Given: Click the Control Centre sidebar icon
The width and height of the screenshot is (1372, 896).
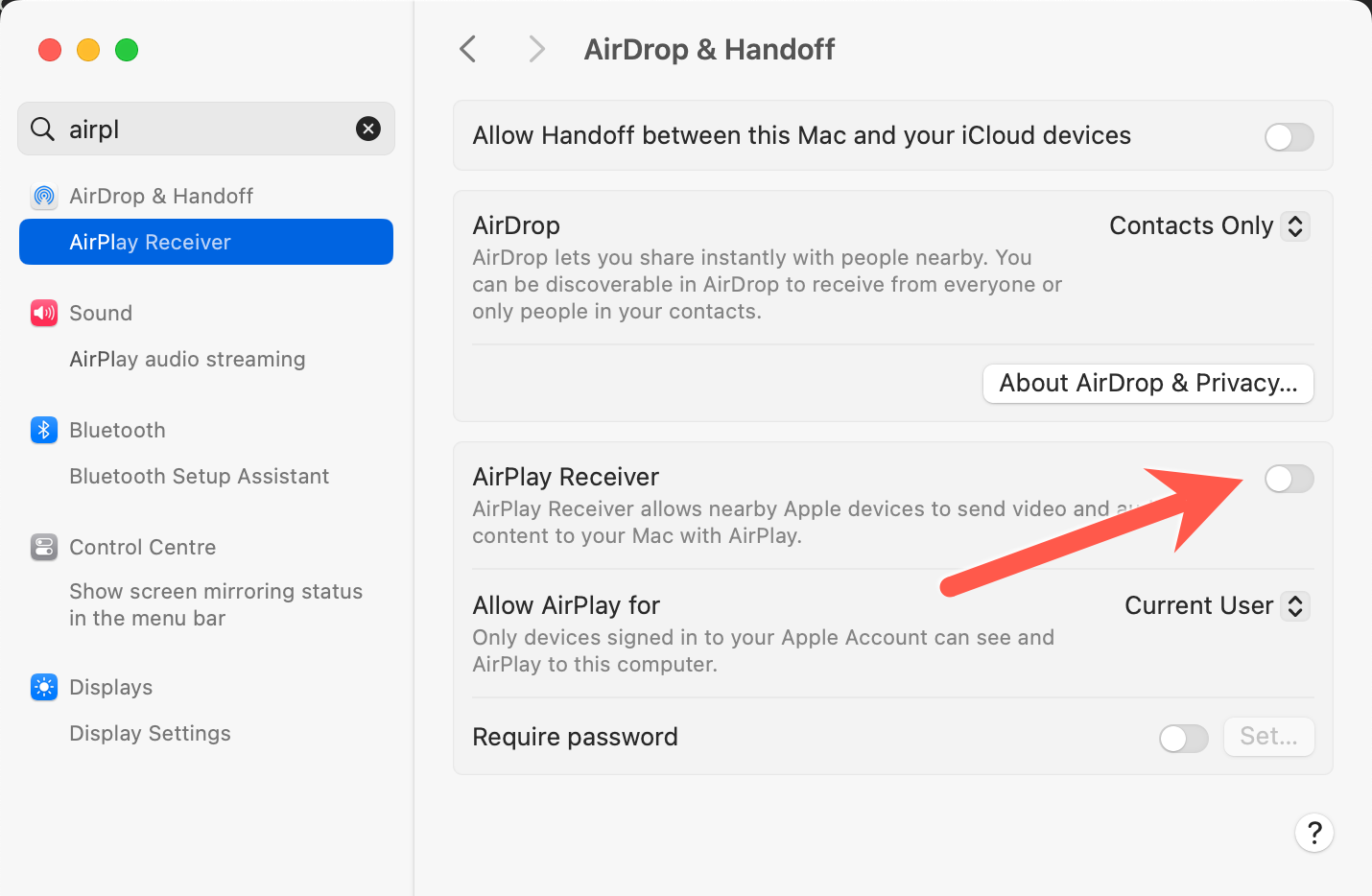Looking at the screenshot, I should (x=44, y=547).
